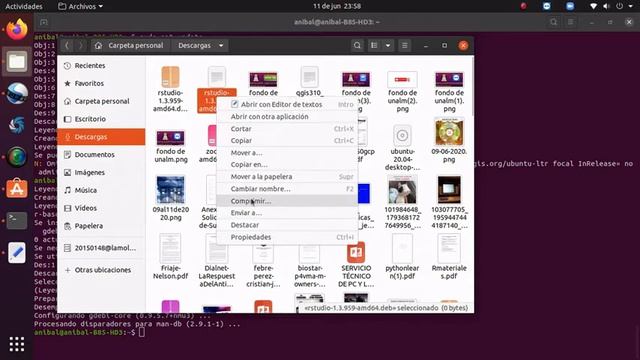The width and height of the screenshot is (640, 360).
Task: Choose Mover a... in the context menu
Action: click(287, 153)
